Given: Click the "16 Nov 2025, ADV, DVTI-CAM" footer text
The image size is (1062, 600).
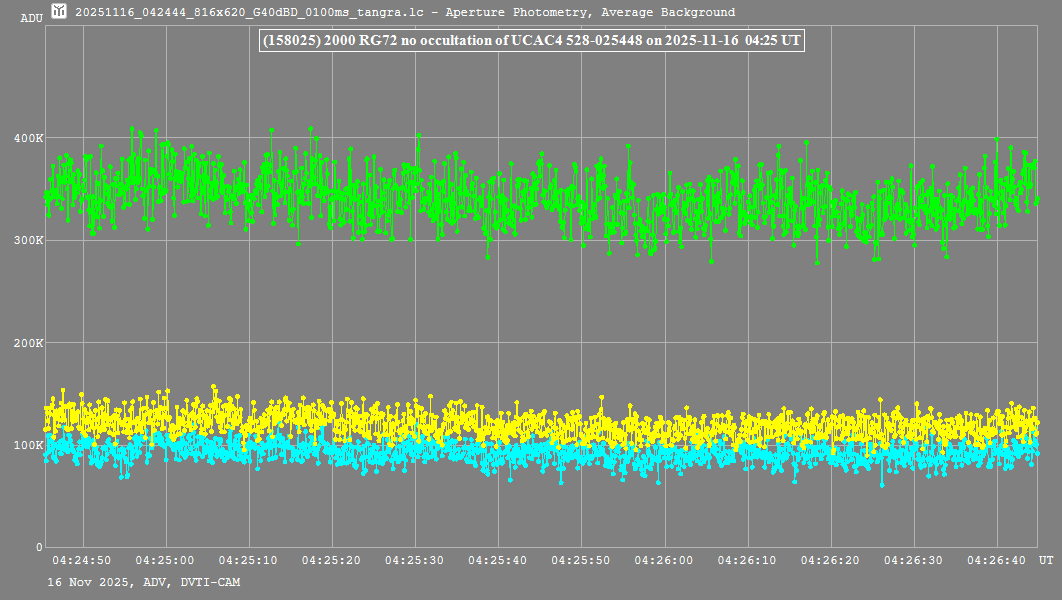Looking at the screenshot, I should coord(143,582).
